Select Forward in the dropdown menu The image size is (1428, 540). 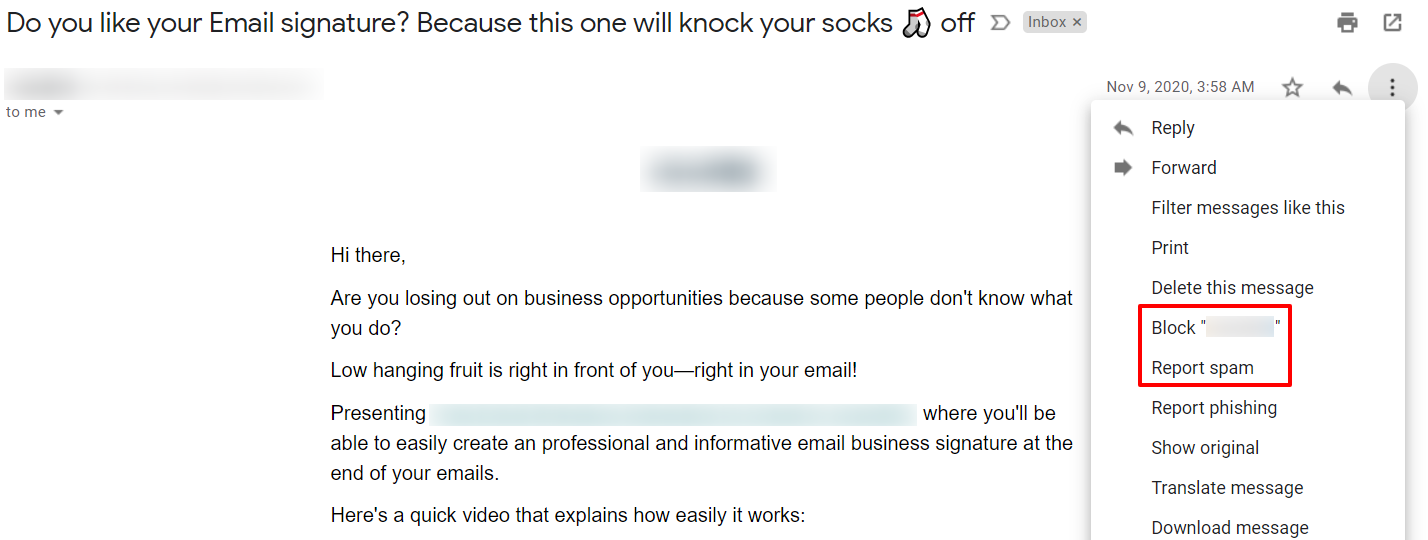coord(1183,168)
